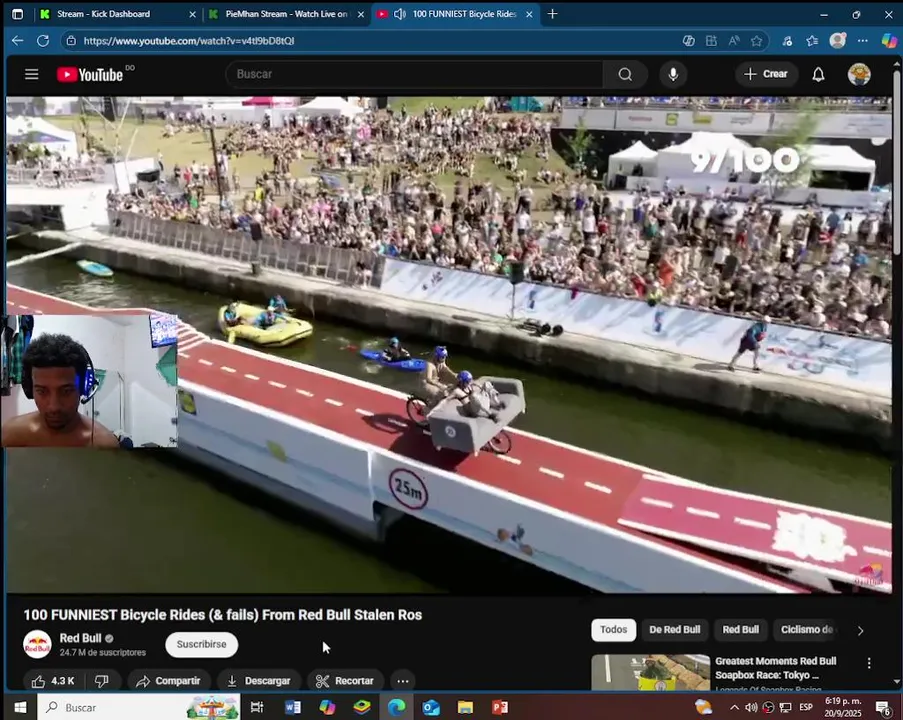903x720 pixels.
Task: Open the ESP language input indicator
Action: pyautogui.click(x=806, y=707)
